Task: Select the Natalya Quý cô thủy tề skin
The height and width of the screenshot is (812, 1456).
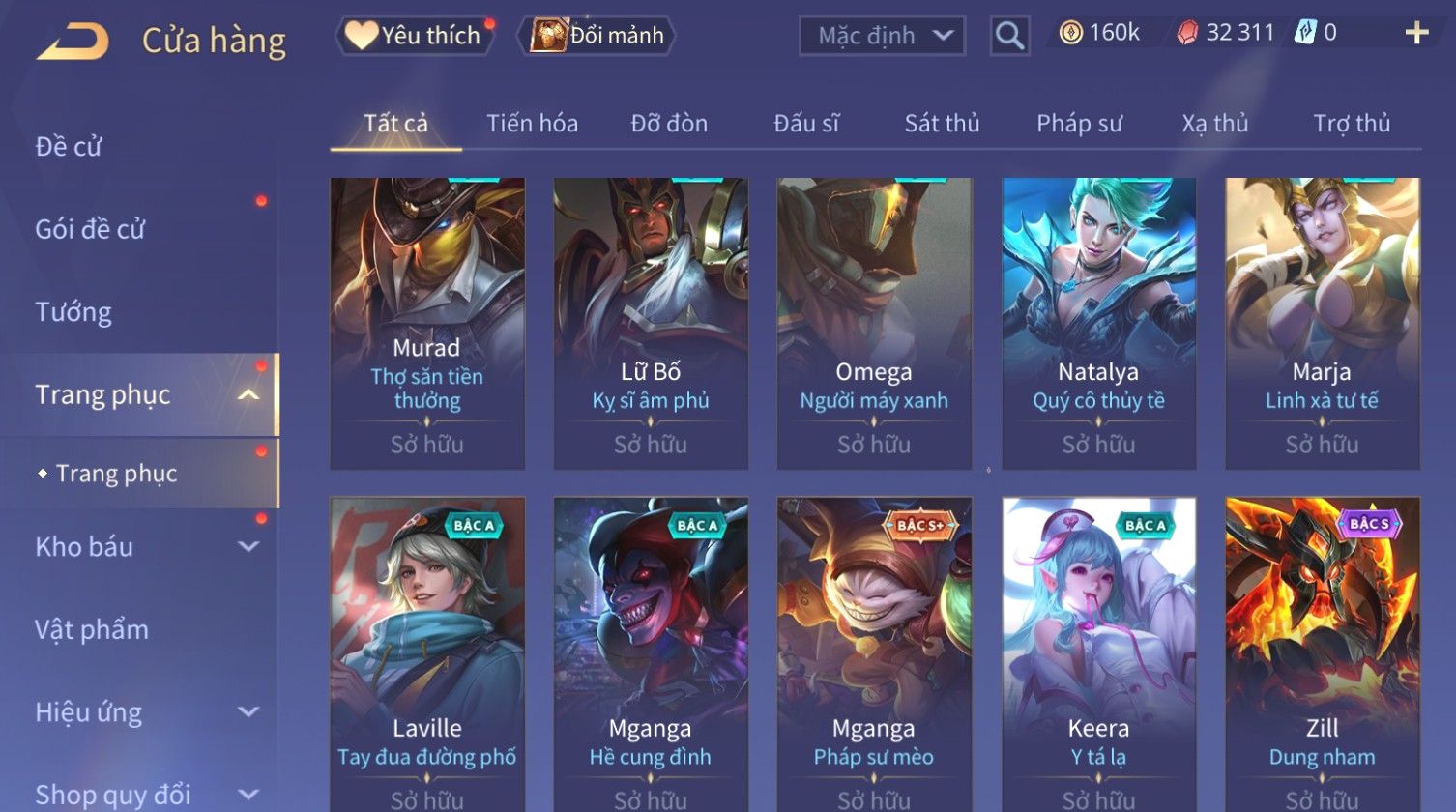Action: tap(1098, 324)
